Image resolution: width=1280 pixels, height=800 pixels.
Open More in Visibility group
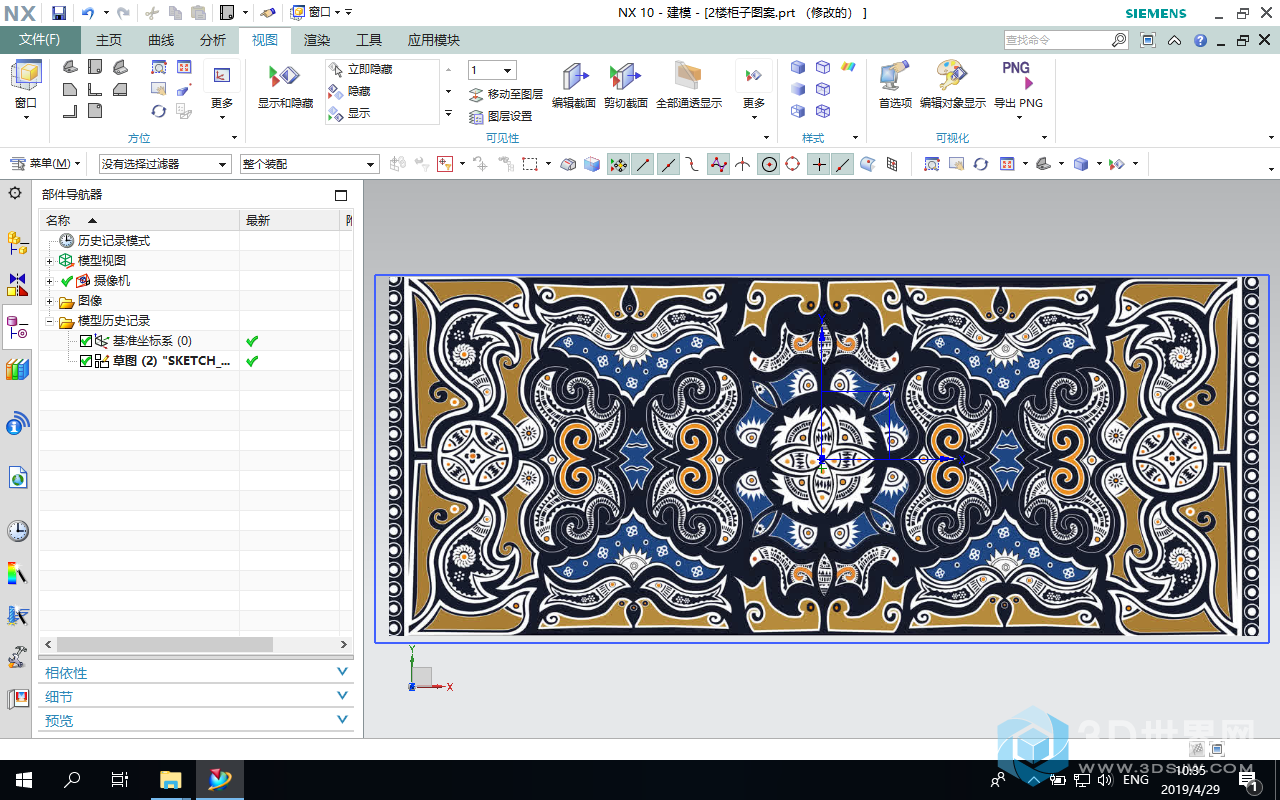(754, 88)
